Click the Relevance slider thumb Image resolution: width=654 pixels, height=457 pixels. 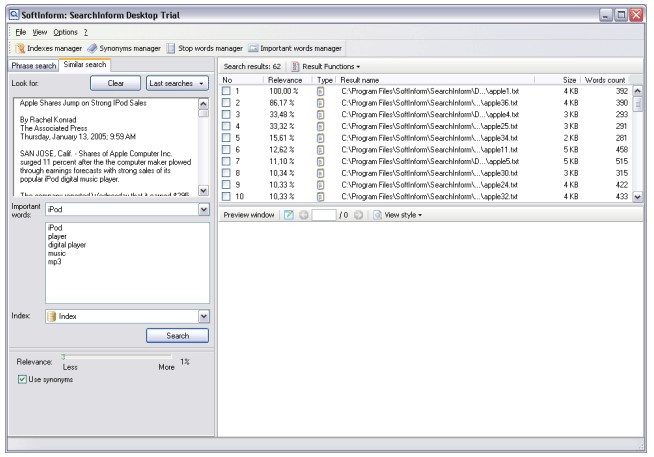click(x=63, y=357)
